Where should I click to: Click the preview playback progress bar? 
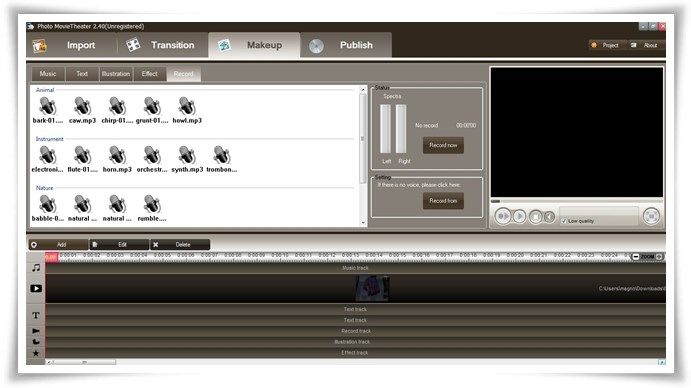coord(576,201)
